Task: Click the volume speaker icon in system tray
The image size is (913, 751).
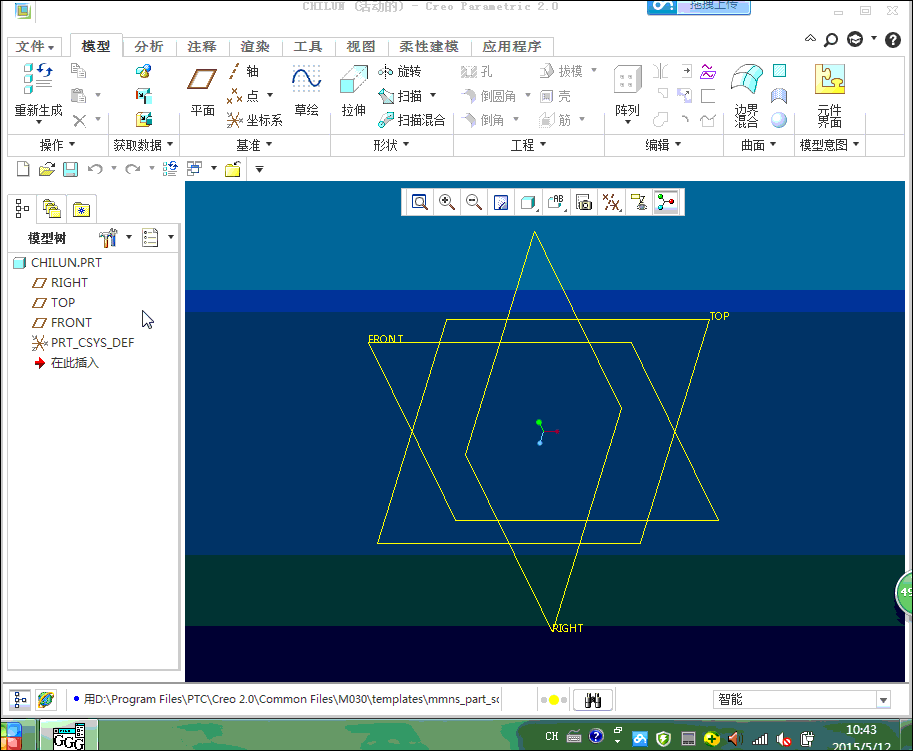Action: click(734, 738)
